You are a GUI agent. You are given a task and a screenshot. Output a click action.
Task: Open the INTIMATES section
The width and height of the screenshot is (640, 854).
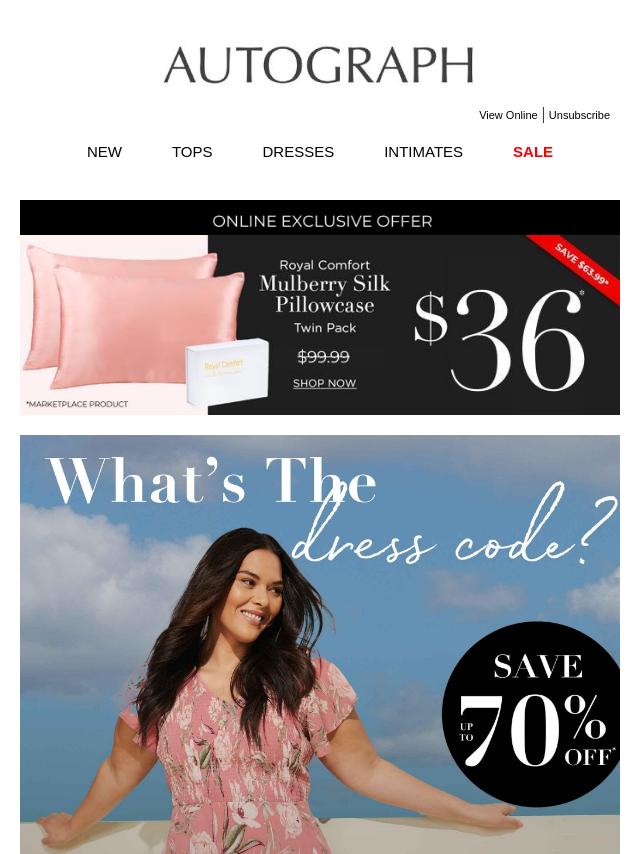[x=423, y=152]
